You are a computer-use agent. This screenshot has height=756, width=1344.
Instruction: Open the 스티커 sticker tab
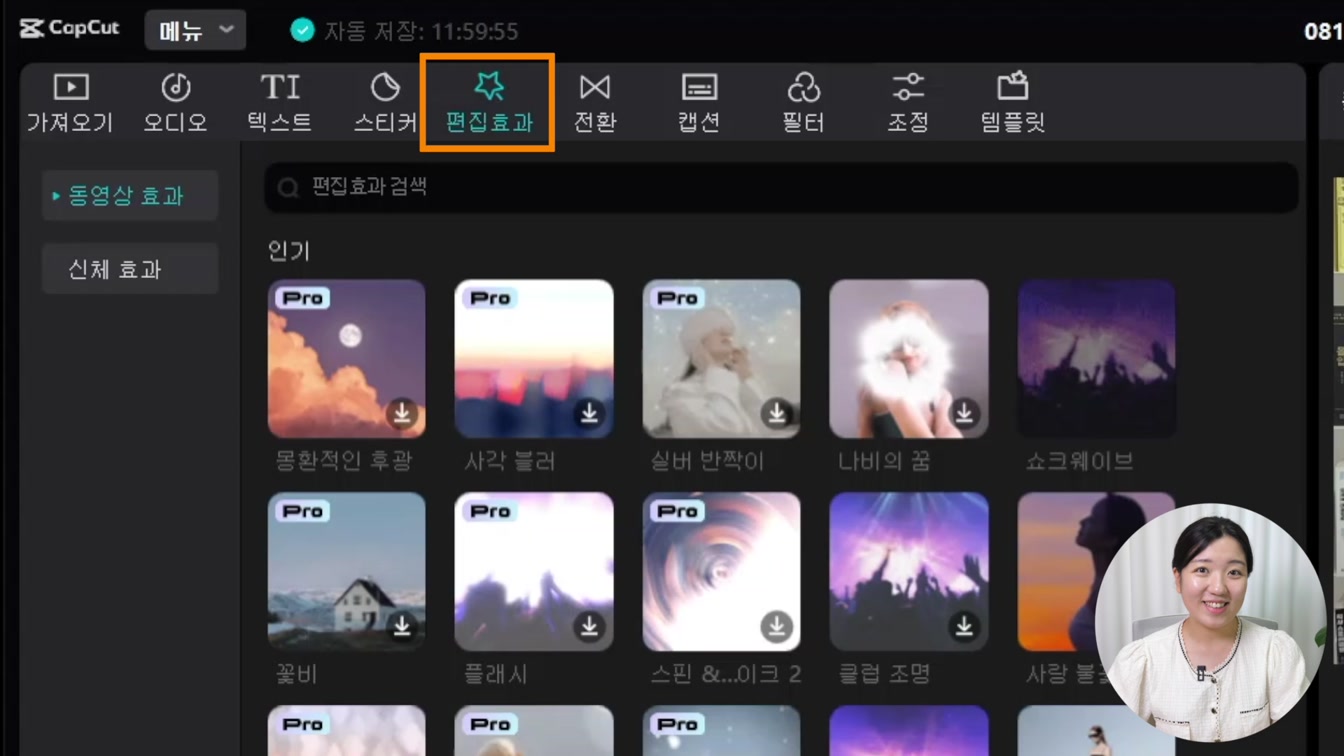[385, 103]
